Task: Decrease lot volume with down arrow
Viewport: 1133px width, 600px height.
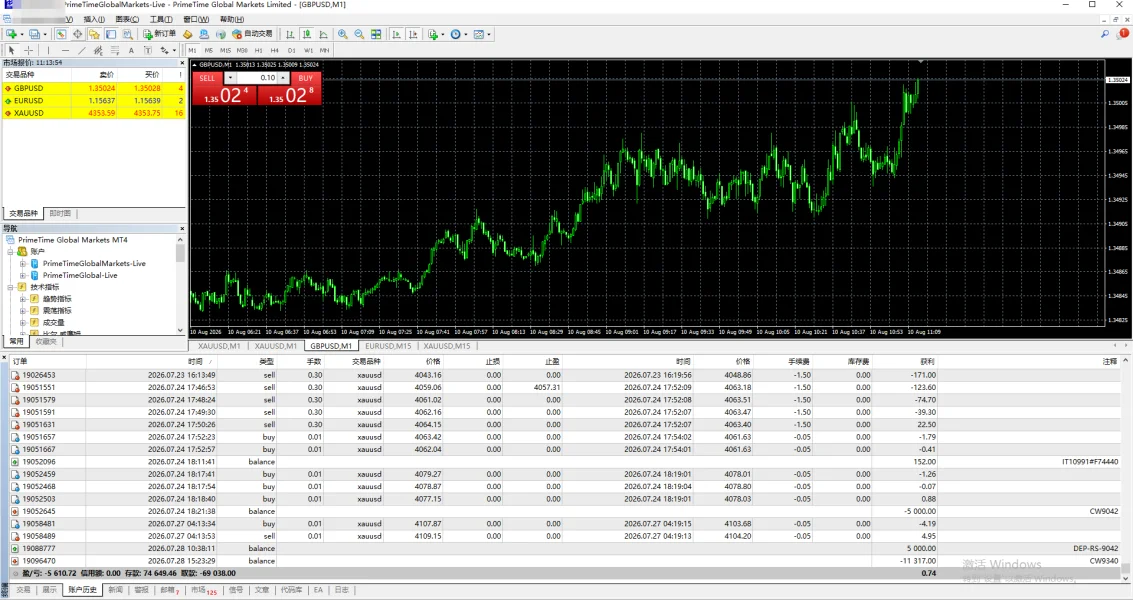Action: point(230,78)
